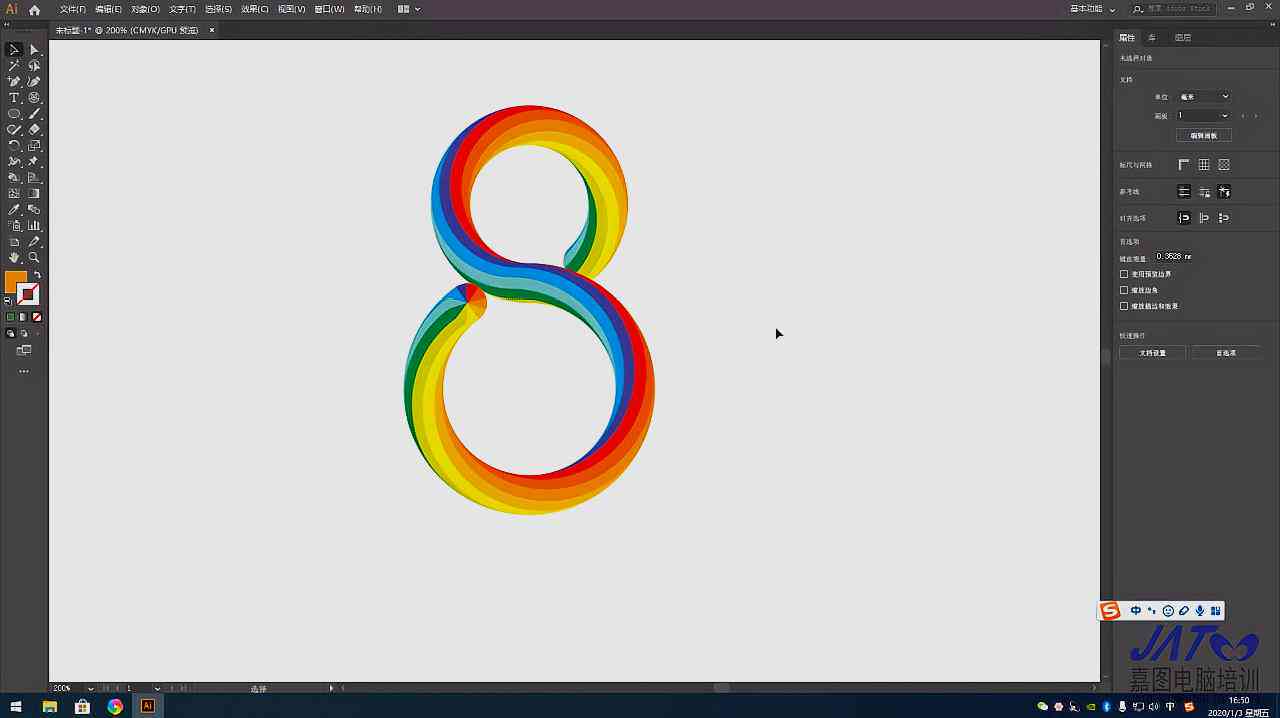1280x718 pixels.
Task: Toggle the show grid icon
Action: tap(1204, 165)
